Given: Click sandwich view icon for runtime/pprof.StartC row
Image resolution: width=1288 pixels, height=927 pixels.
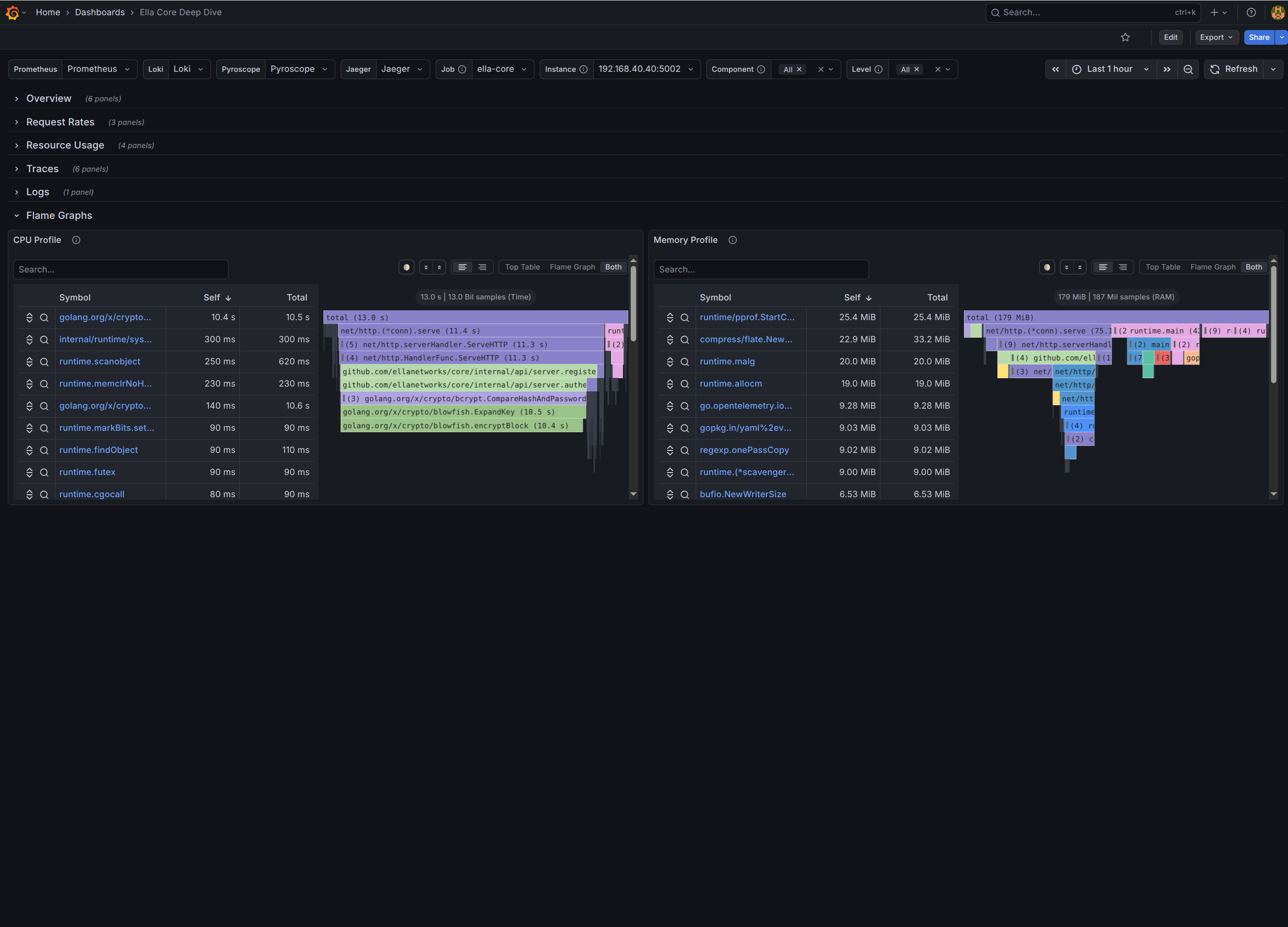Looking at the screenshot, I should tap(670, 318).
